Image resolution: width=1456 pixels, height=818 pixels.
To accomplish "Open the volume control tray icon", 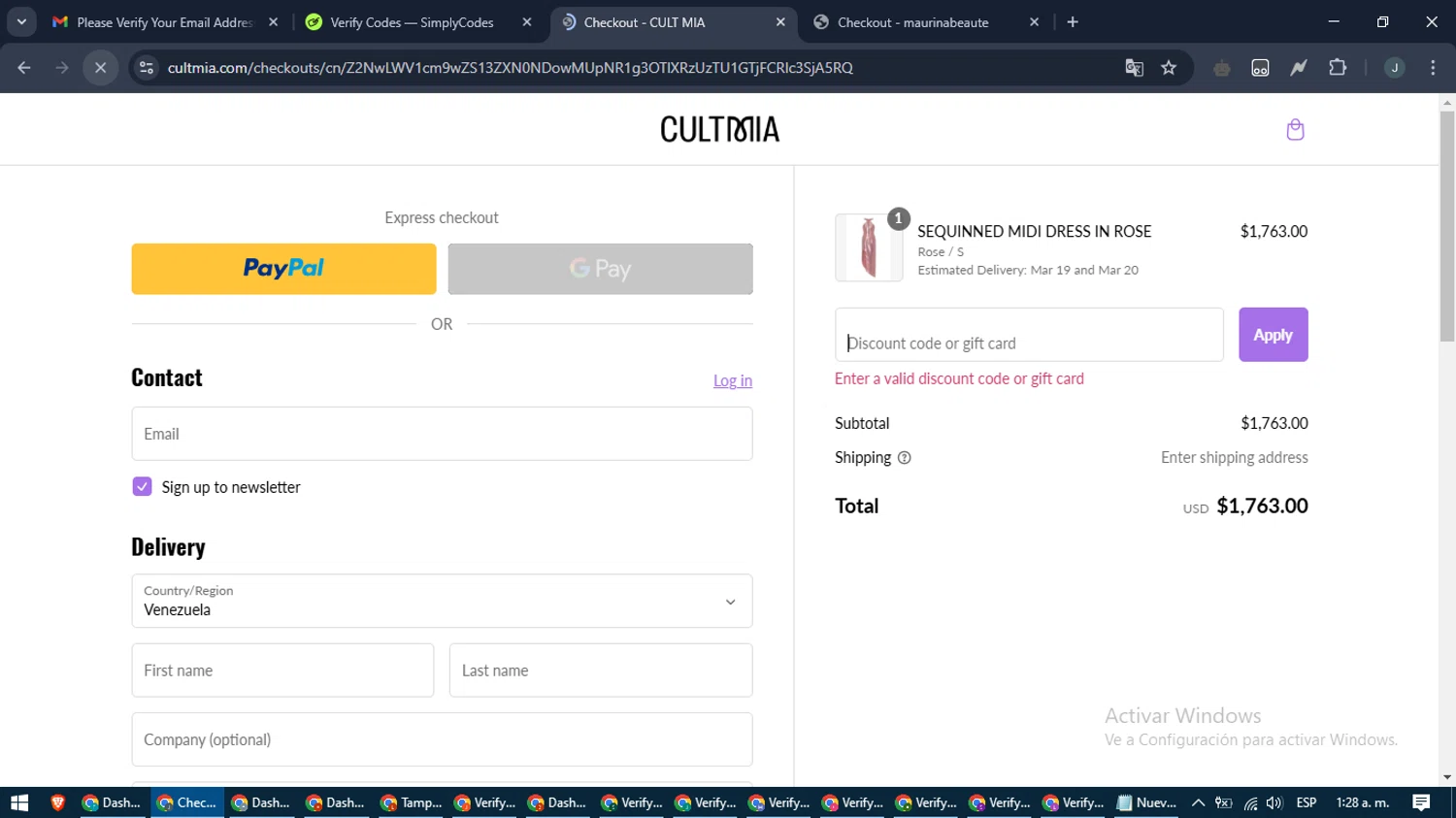I will click(1274, 802).
